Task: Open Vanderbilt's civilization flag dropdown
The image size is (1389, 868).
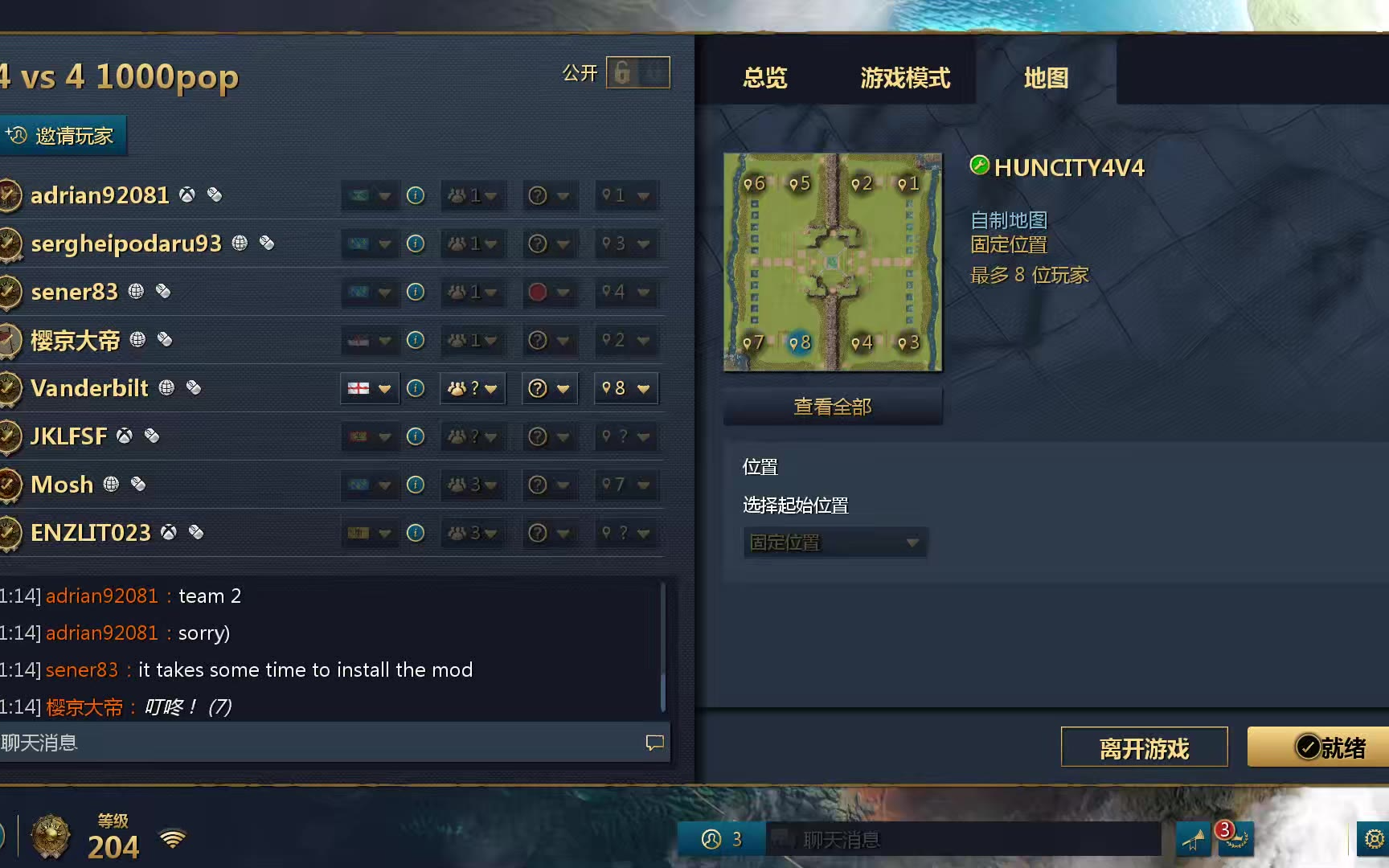Action: [x=370, y=388]
